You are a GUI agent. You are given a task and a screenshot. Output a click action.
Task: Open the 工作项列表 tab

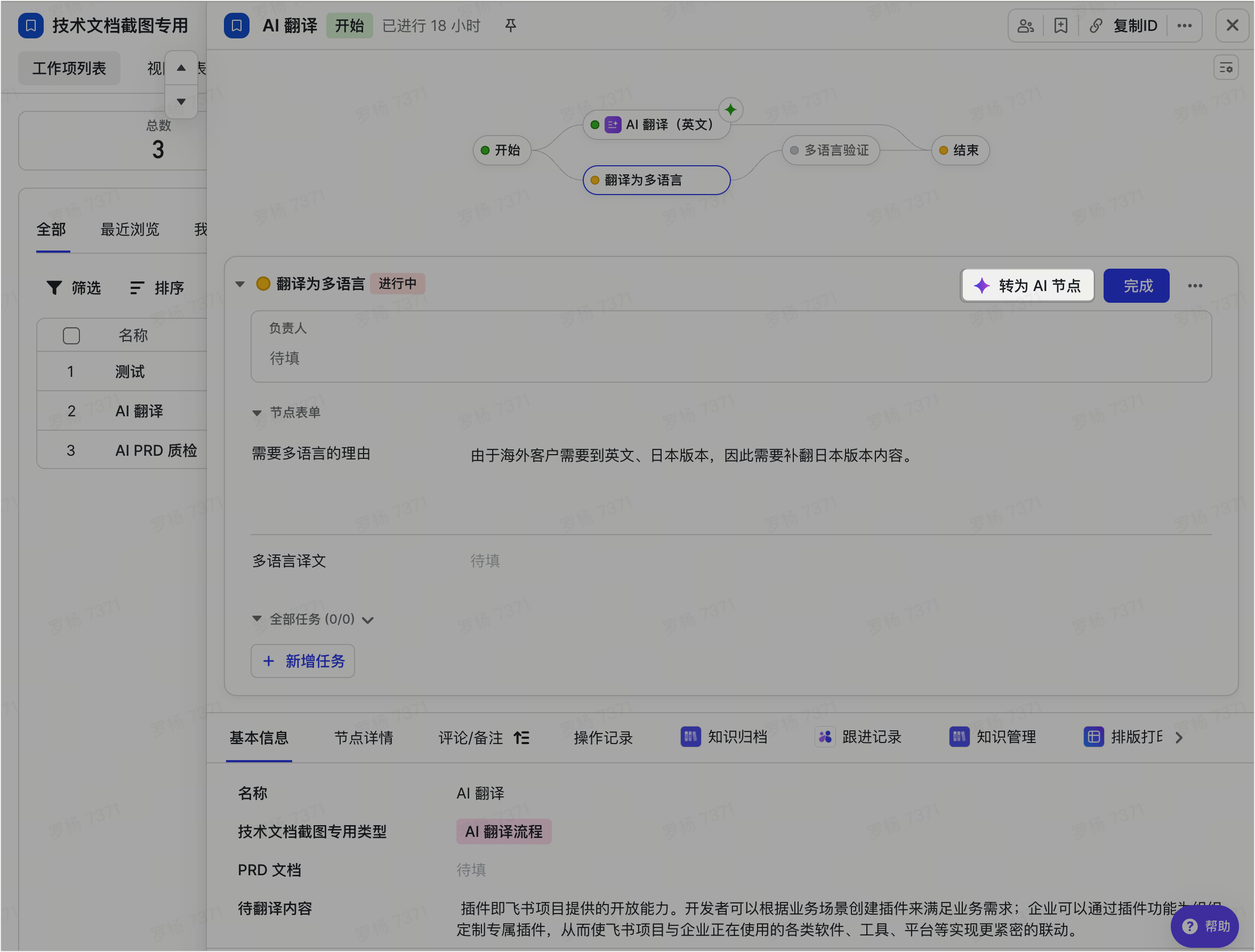pyautogui.click(x=69, y=68)
